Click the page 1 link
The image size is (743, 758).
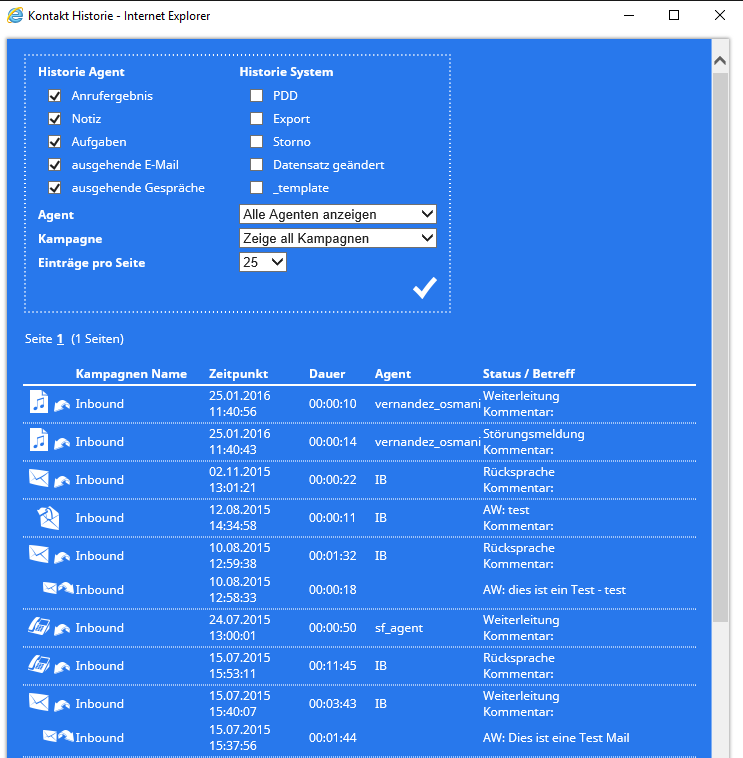tap(60, 339)
